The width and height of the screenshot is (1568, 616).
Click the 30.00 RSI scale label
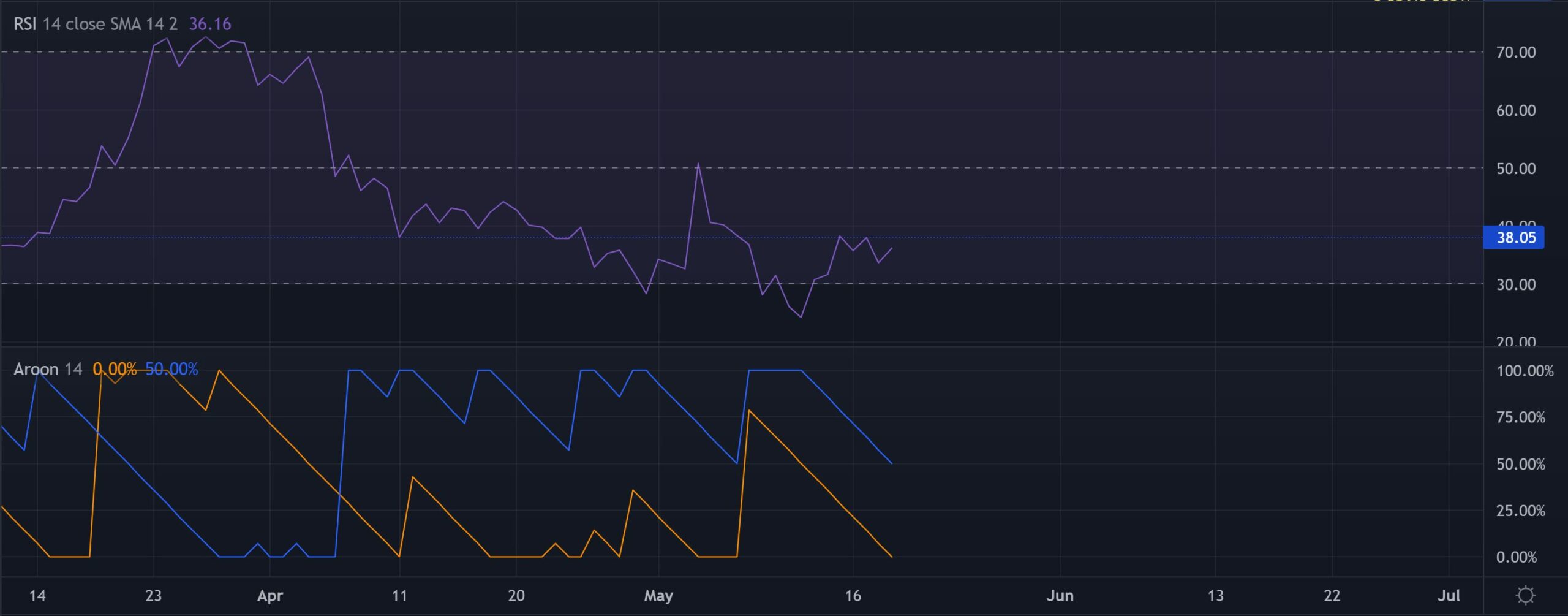click(x=1515, y=284)
